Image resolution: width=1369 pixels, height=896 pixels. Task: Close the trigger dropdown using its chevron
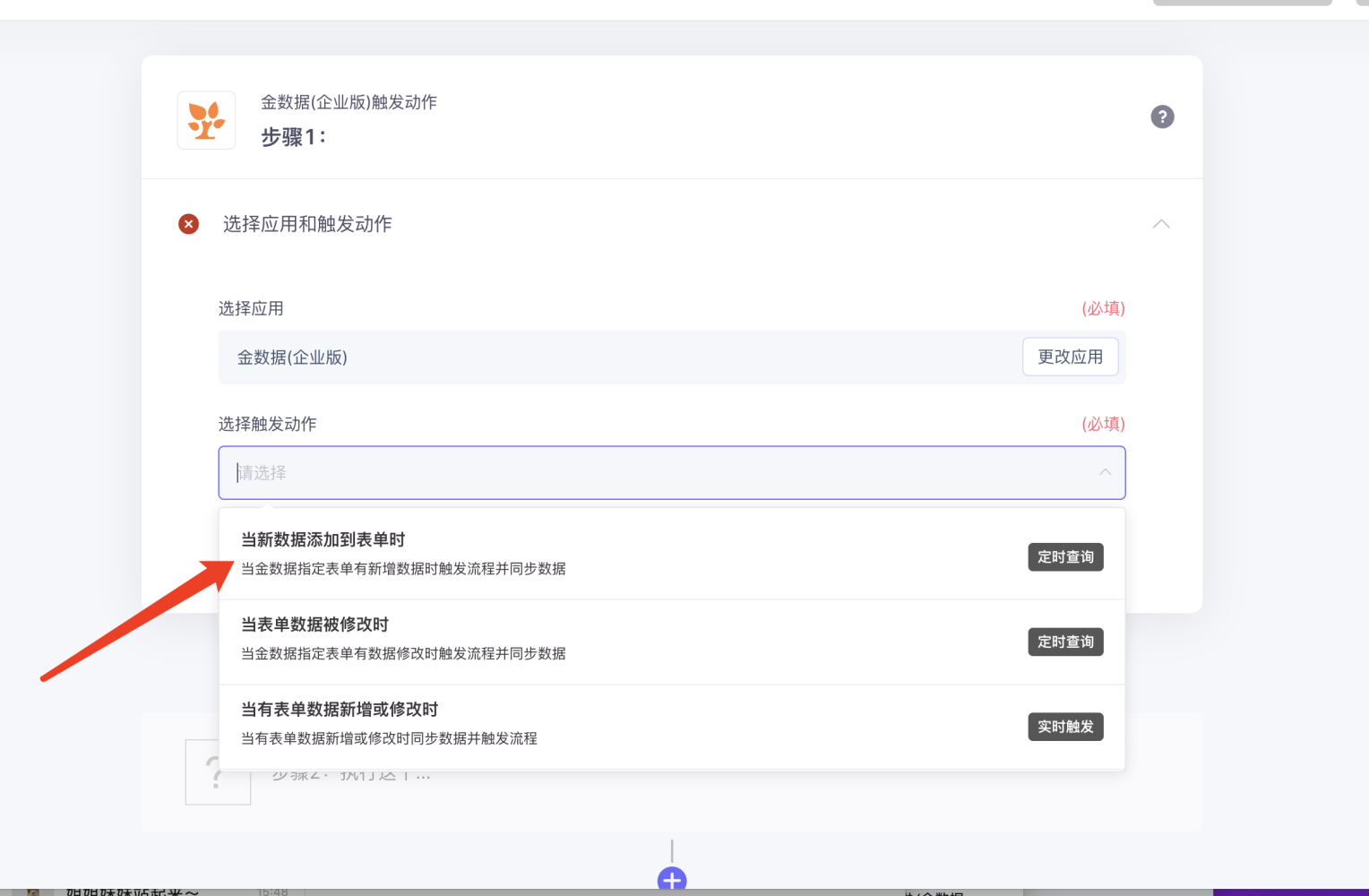pos(1105,472)
